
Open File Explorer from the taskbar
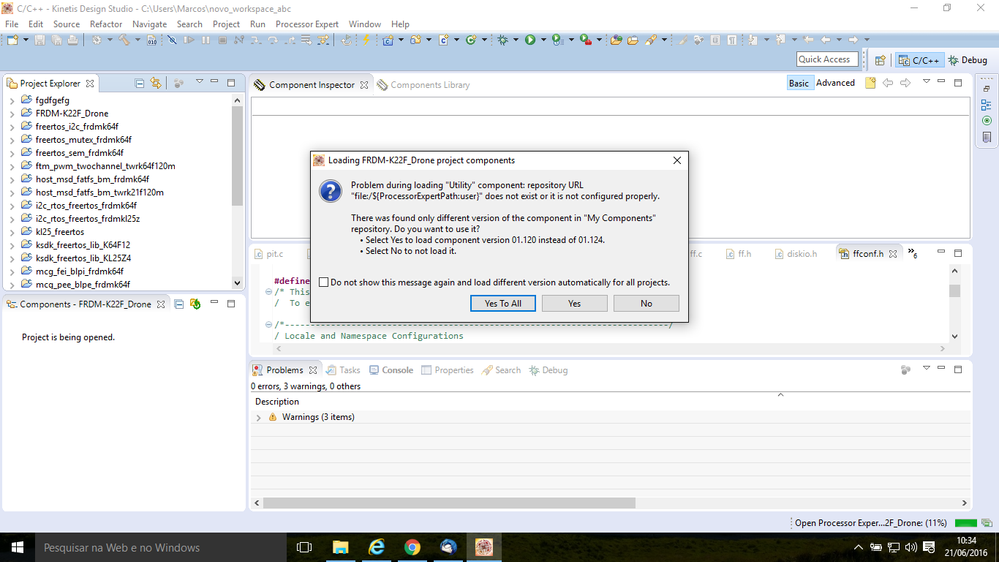point(341,547)
